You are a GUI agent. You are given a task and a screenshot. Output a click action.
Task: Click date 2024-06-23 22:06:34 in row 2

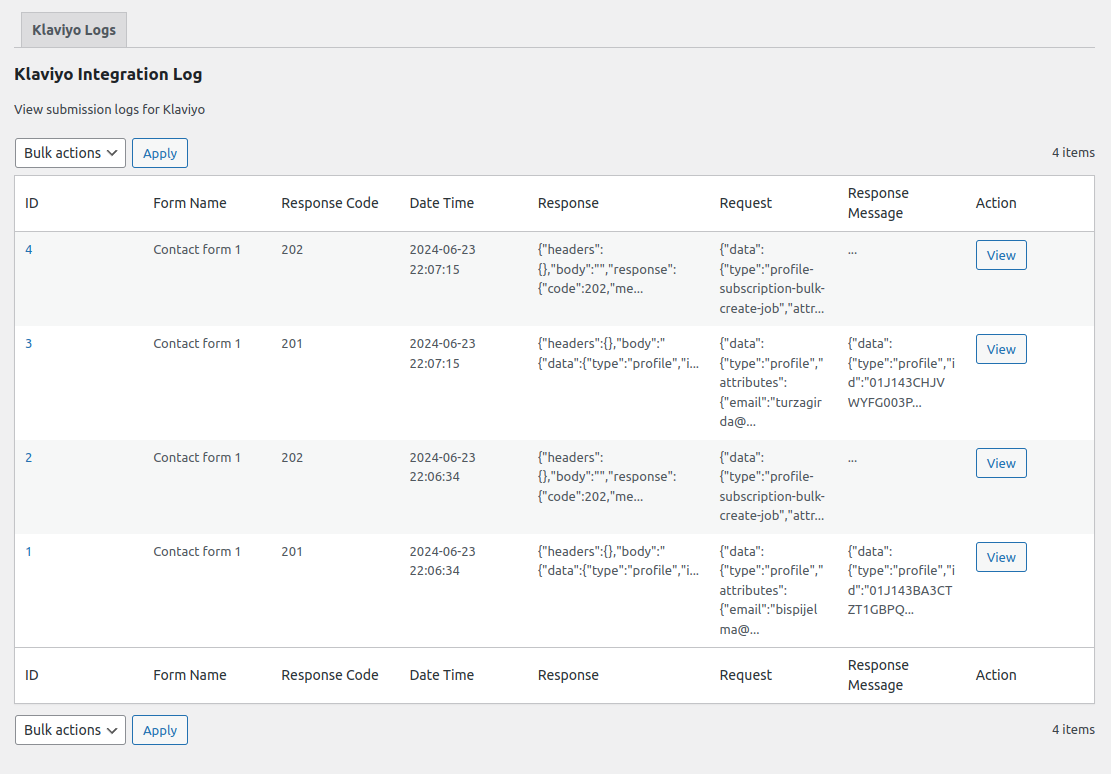pyautogui.click(x=442, y=467)
